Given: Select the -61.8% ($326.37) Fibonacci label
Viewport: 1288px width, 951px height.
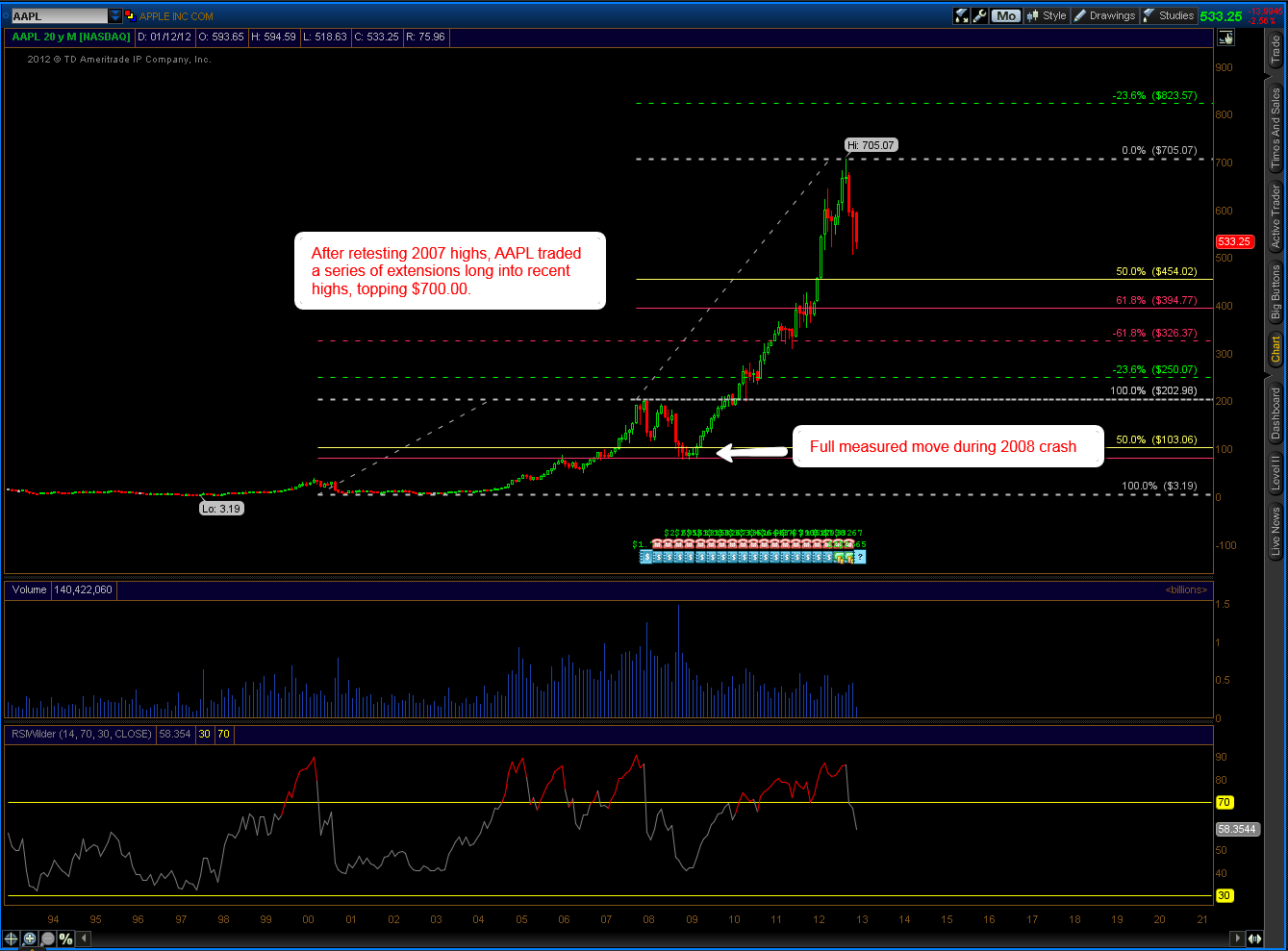Looking at the screenshot, I should pos(1155,334).
